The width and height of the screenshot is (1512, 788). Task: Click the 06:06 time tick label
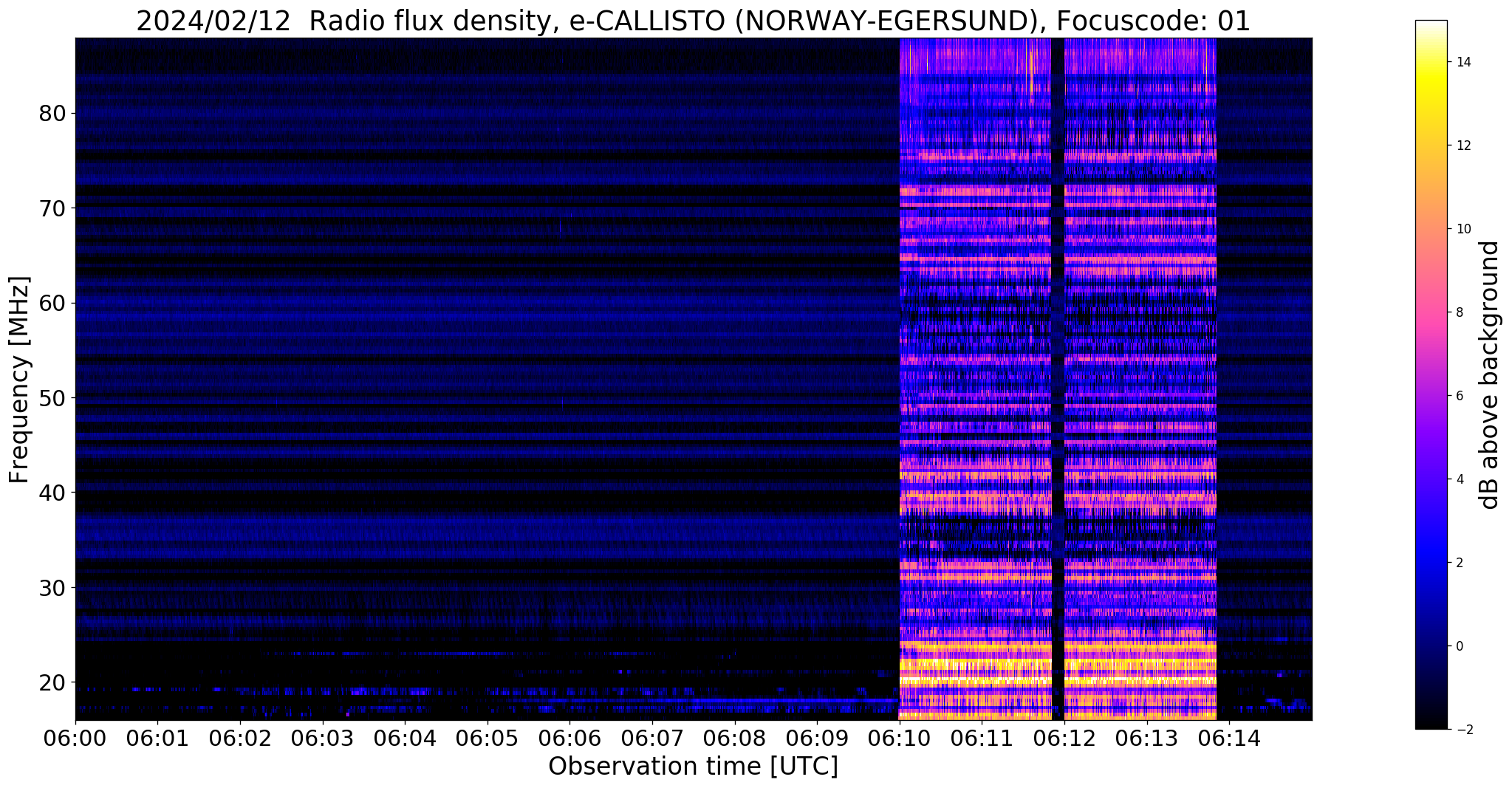pyautogui.click(x=569, y=737)
